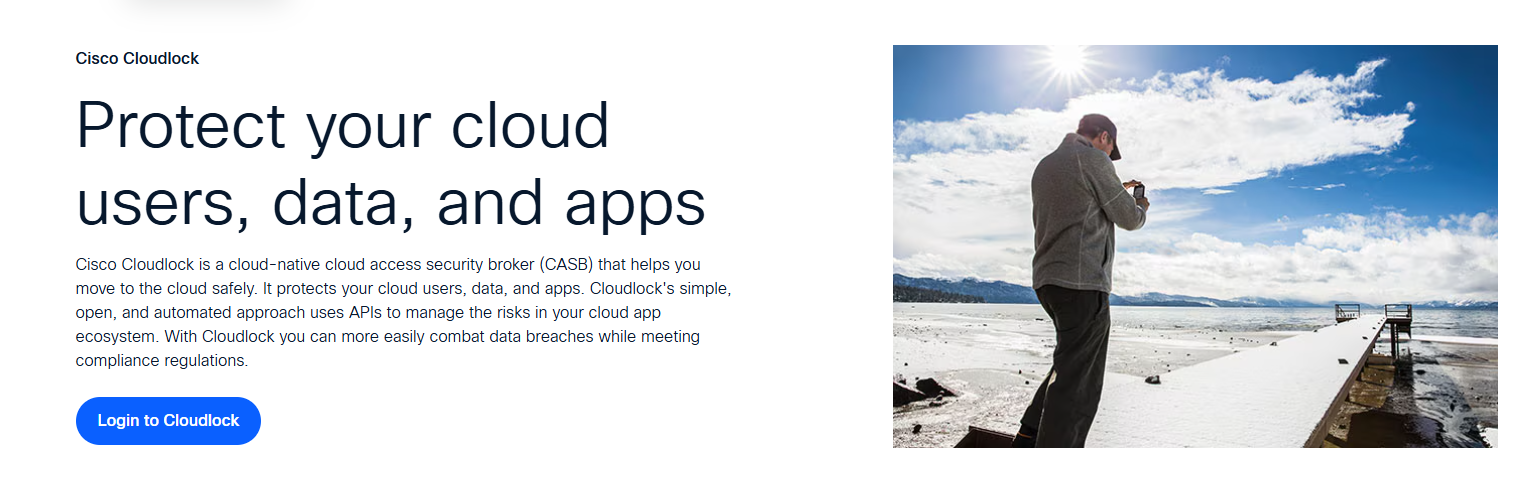Image resolution: width=1532 pixels, height=496 pixels.
Task: Open the snowy lake pier photo
Action: tap(1195, 246)
